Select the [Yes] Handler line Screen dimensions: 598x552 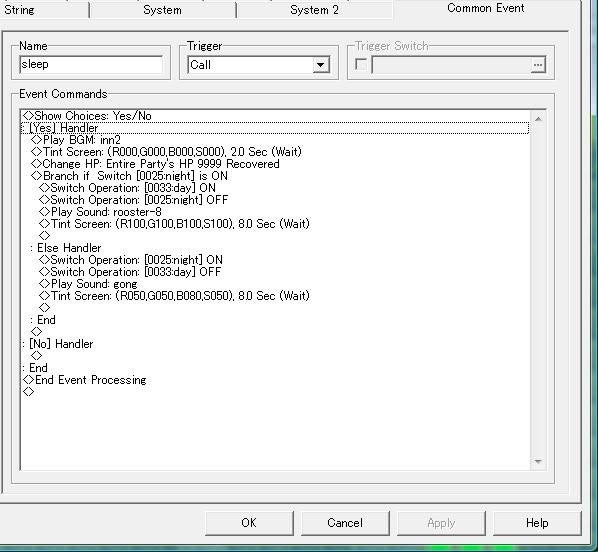click(x=275, y=128)
